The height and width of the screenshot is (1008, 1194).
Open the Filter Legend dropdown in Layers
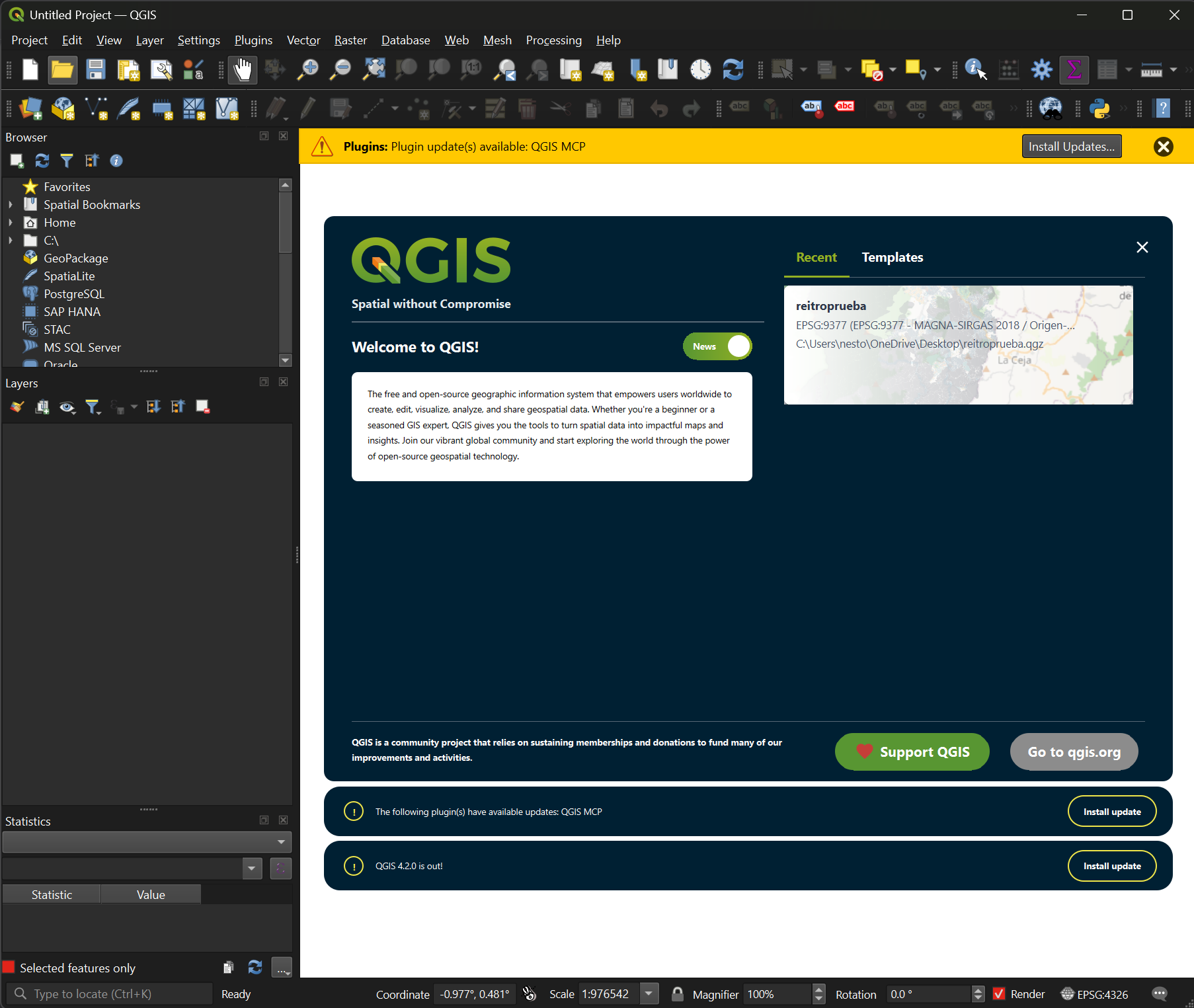93,407
